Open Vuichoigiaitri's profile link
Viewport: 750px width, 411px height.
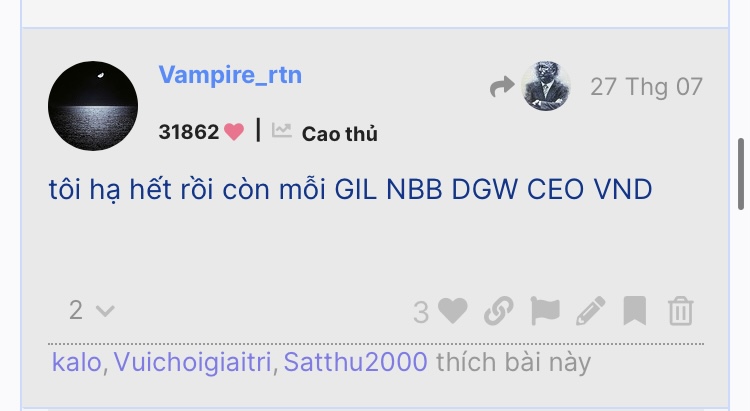tap(192, 362)
